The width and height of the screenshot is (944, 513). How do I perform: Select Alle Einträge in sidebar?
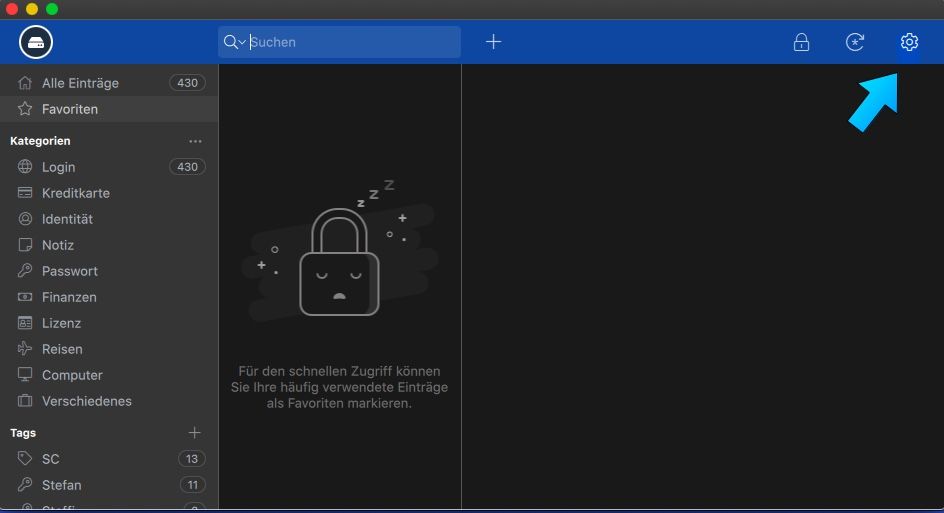(80, 83)
